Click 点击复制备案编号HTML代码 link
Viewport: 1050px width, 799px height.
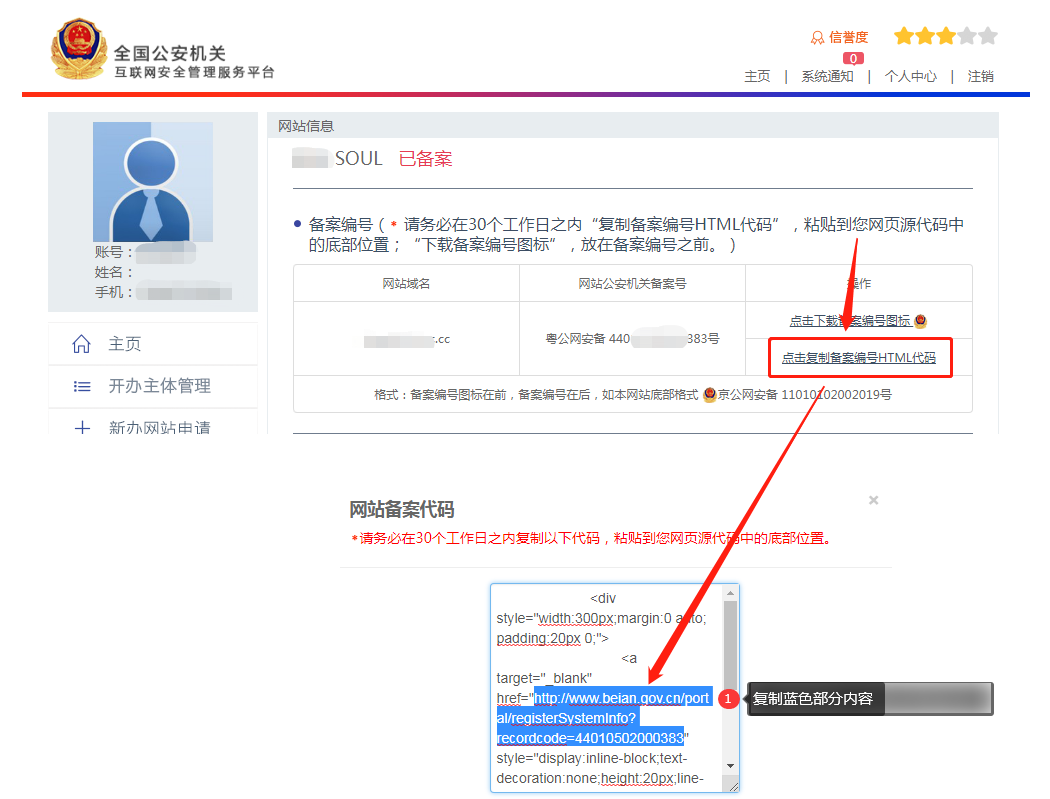click(859, 358)
